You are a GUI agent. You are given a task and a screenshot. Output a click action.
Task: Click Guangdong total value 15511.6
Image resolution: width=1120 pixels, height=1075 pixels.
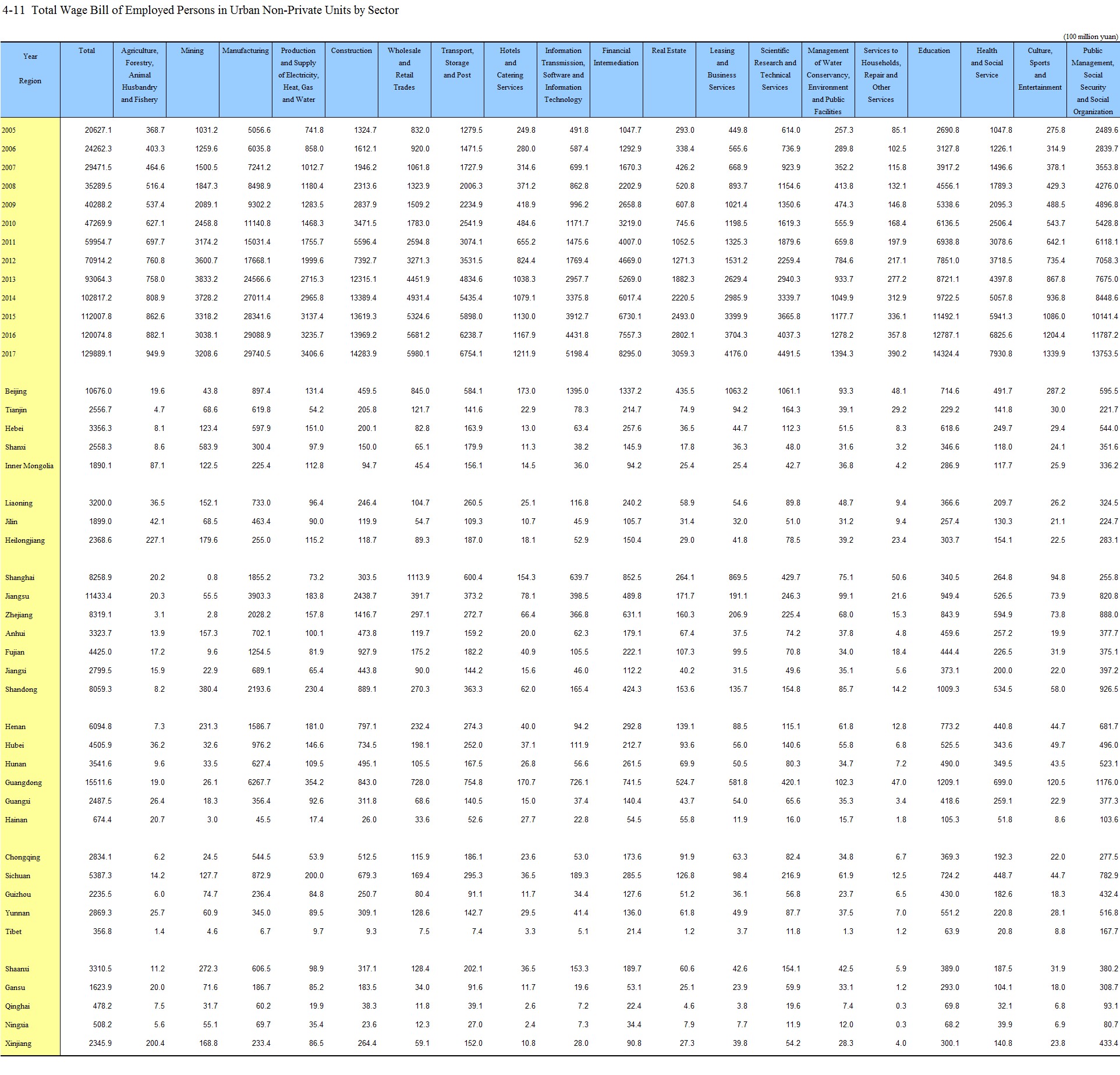[98, 783]
